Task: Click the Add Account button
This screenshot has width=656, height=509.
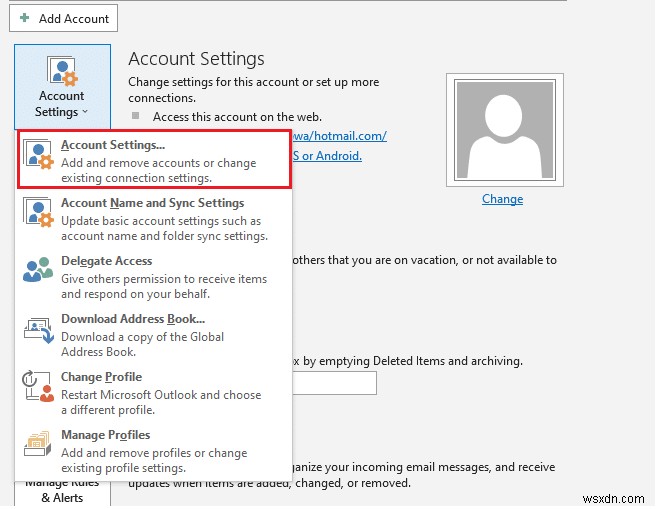Action: [x=64, y=18]
